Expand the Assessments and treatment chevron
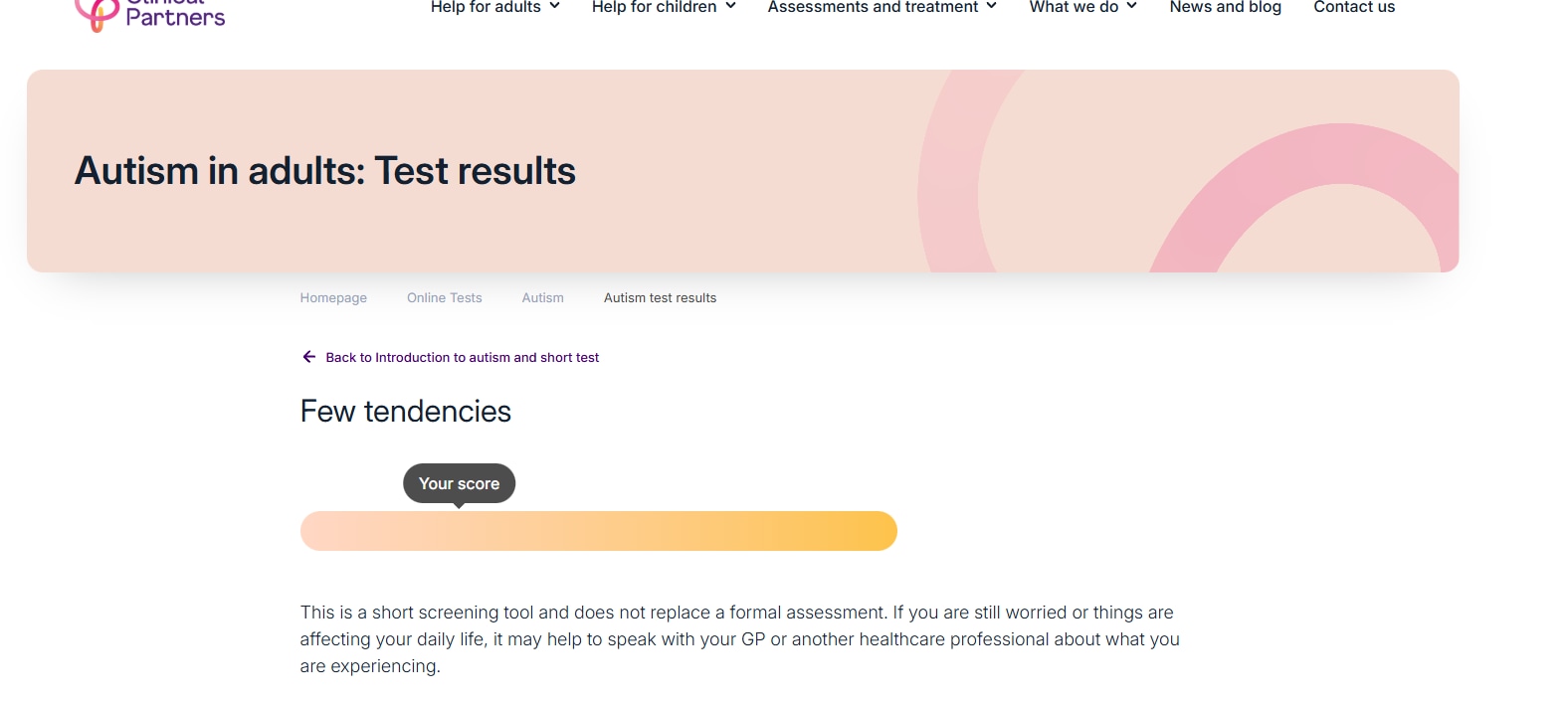 coord(992,6)
